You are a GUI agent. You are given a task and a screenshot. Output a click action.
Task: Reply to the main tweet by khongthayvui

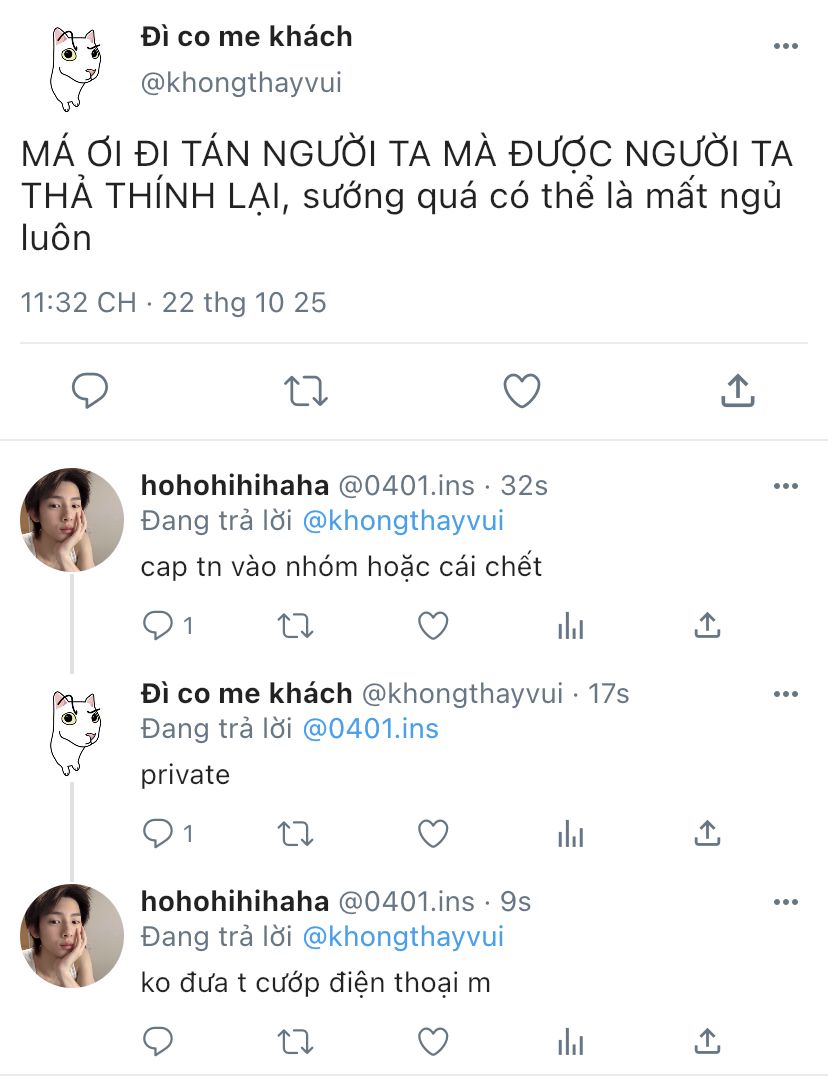(x=90, y=391)
